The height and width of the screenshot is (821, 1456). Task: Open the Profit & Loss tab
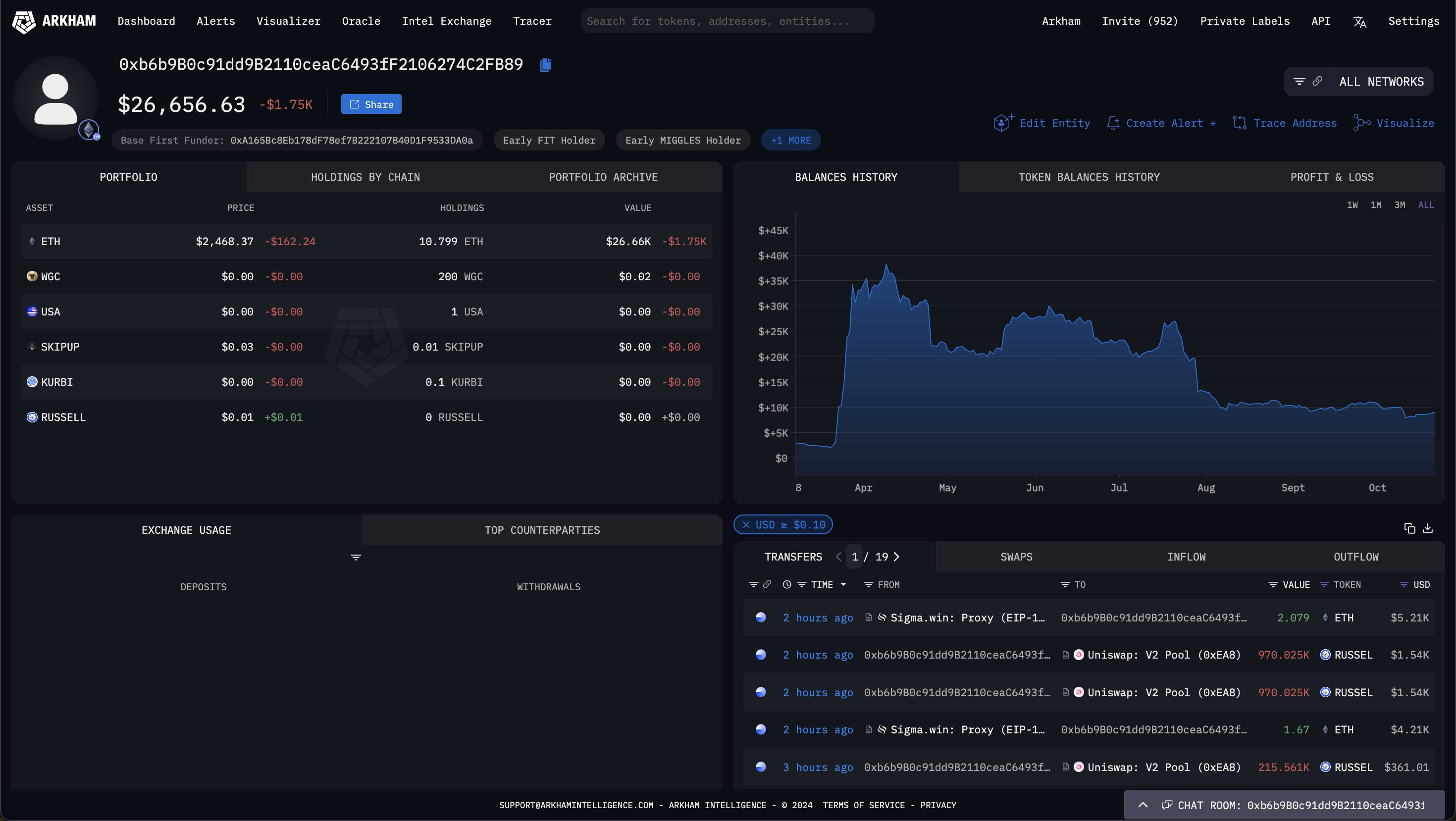coord(1332,177)
